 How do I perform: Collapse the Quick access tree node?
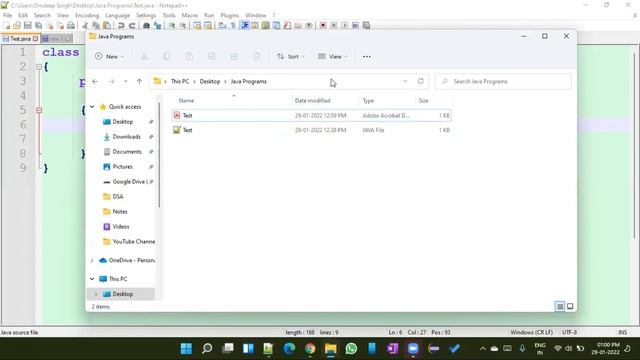[x=92, y=107]
